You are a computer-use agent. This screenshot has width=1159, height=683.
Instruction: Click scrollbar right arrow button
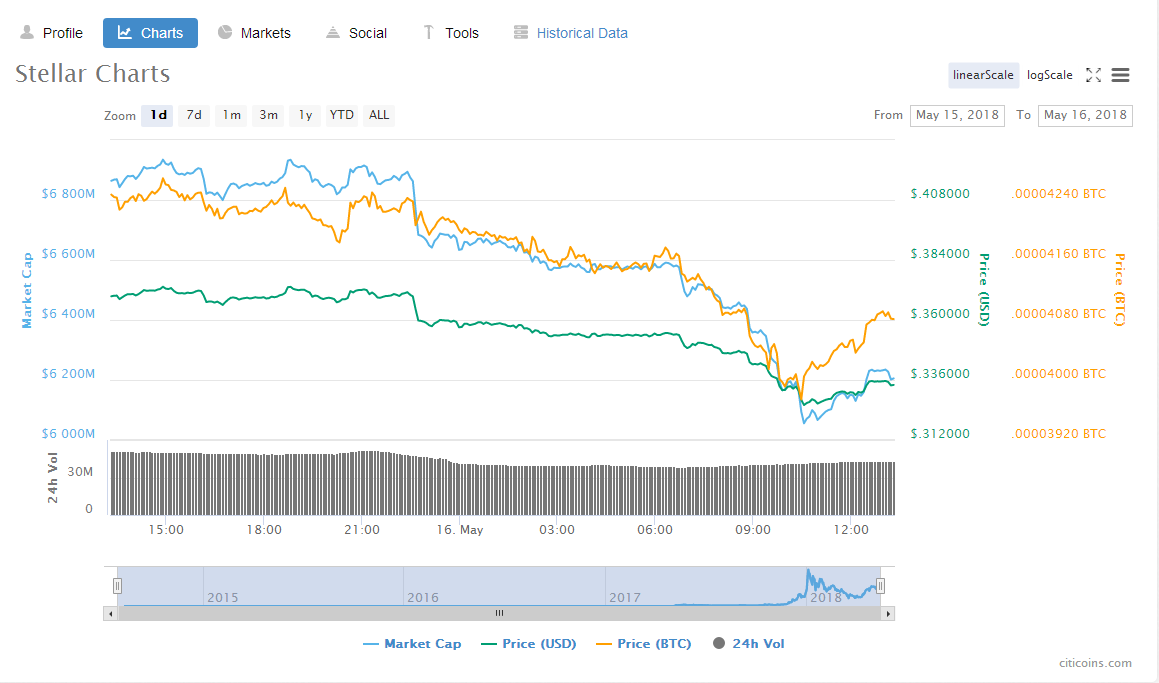click(888, 614)
